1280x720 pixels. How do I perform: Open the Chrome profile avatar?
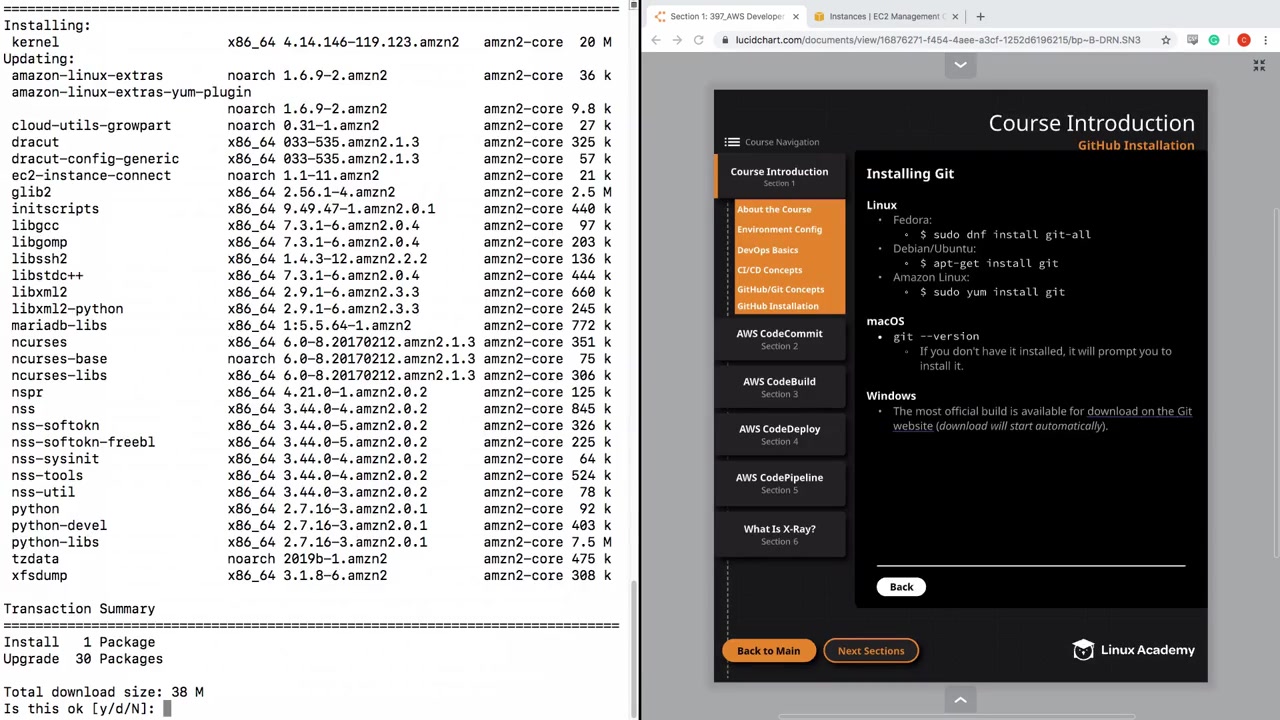click(1244, 40)
